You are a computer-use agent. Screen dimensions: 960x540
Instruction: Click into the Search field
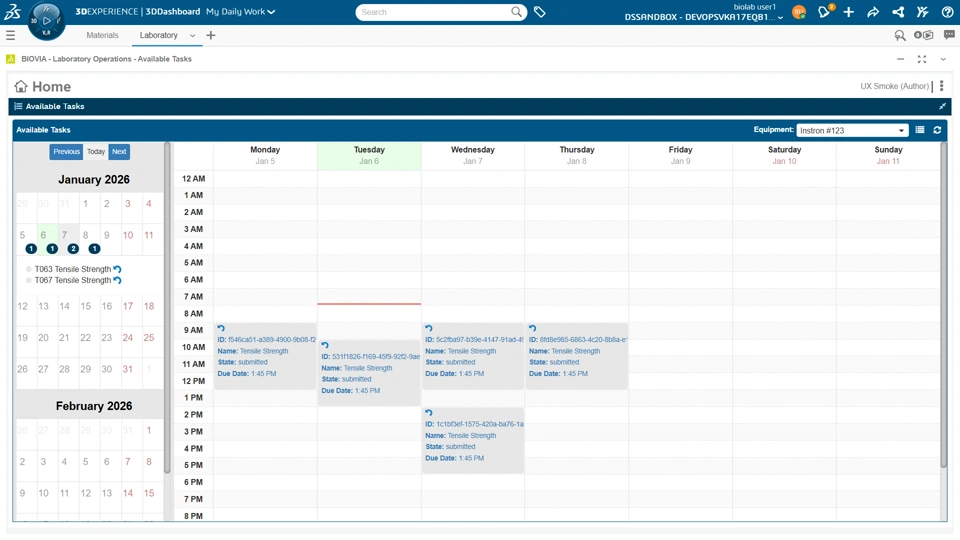[x=434, y=12]
